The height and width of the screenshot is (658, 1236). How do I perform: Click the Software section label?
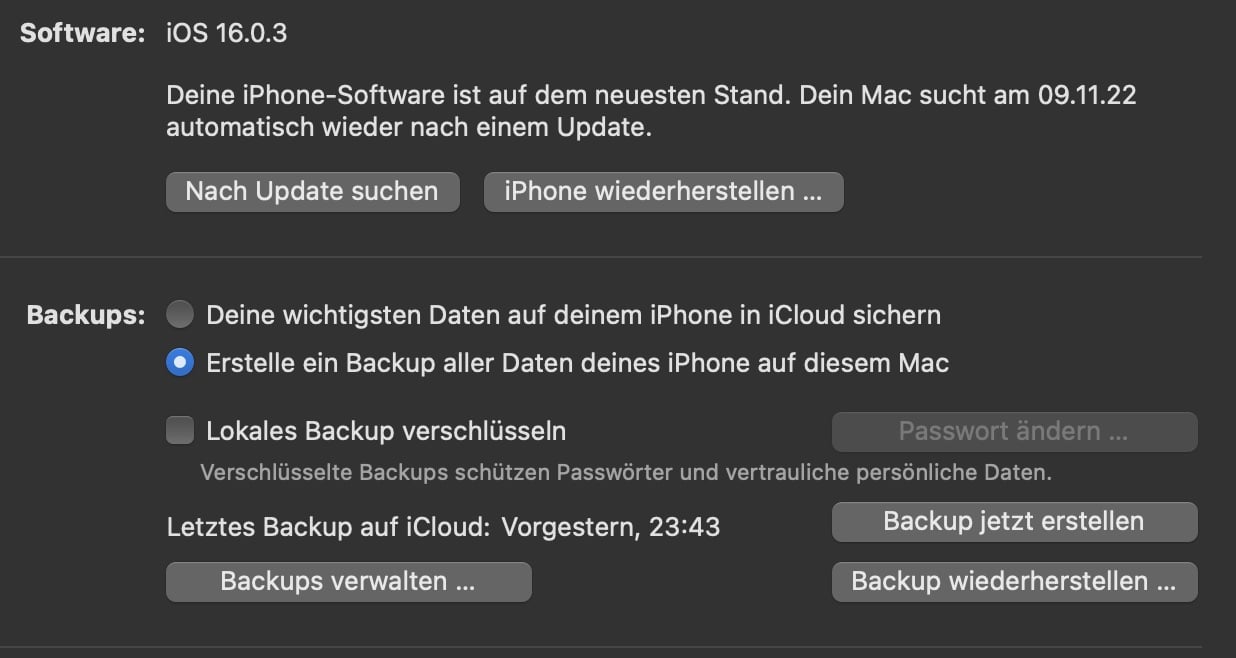click(83, 33)
